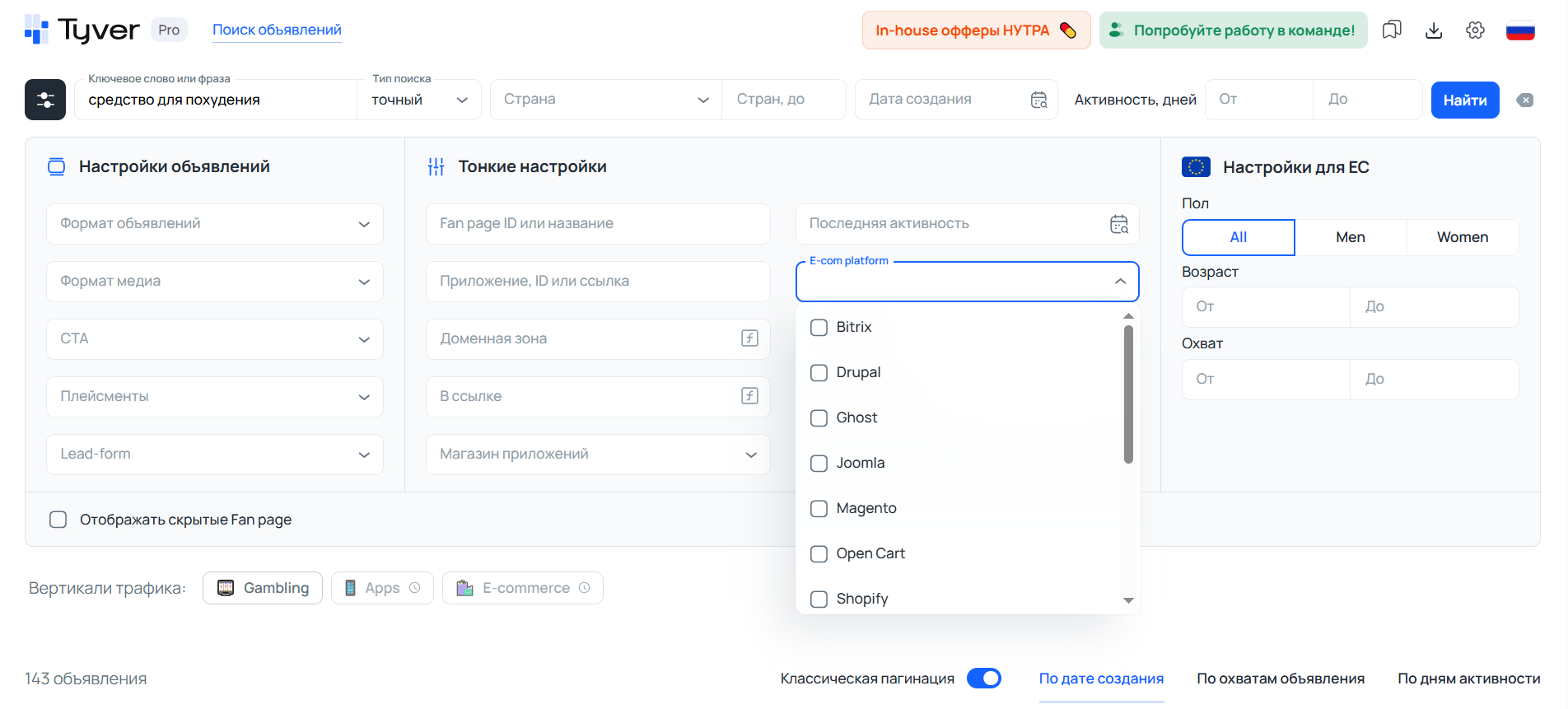
Task: Click the clock icon on E-commerce
Action: pyautogui.click(x=585, y=588)
